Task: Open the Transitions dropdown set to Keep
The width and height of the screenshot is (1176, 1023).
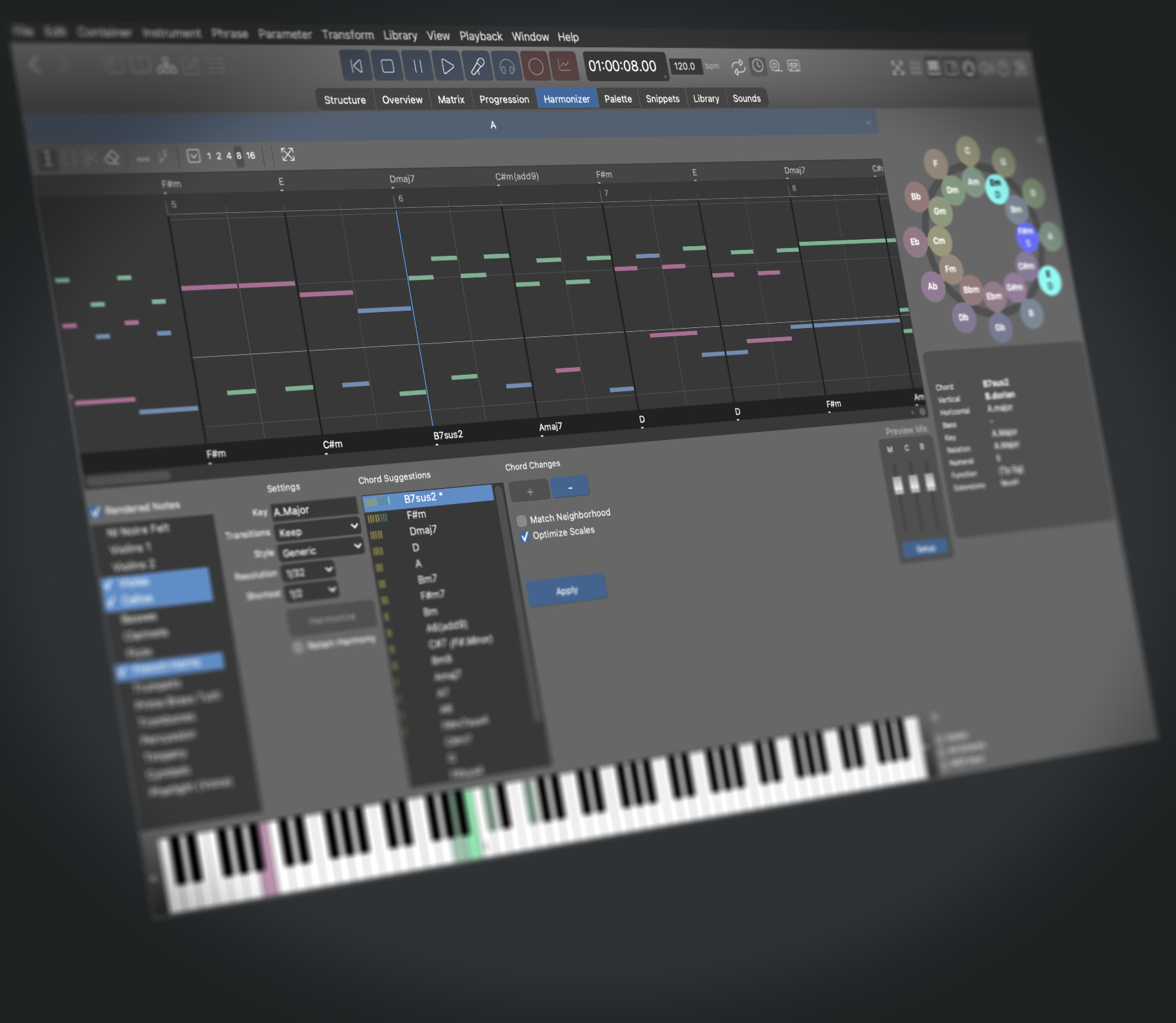Action: click(317, 529)
